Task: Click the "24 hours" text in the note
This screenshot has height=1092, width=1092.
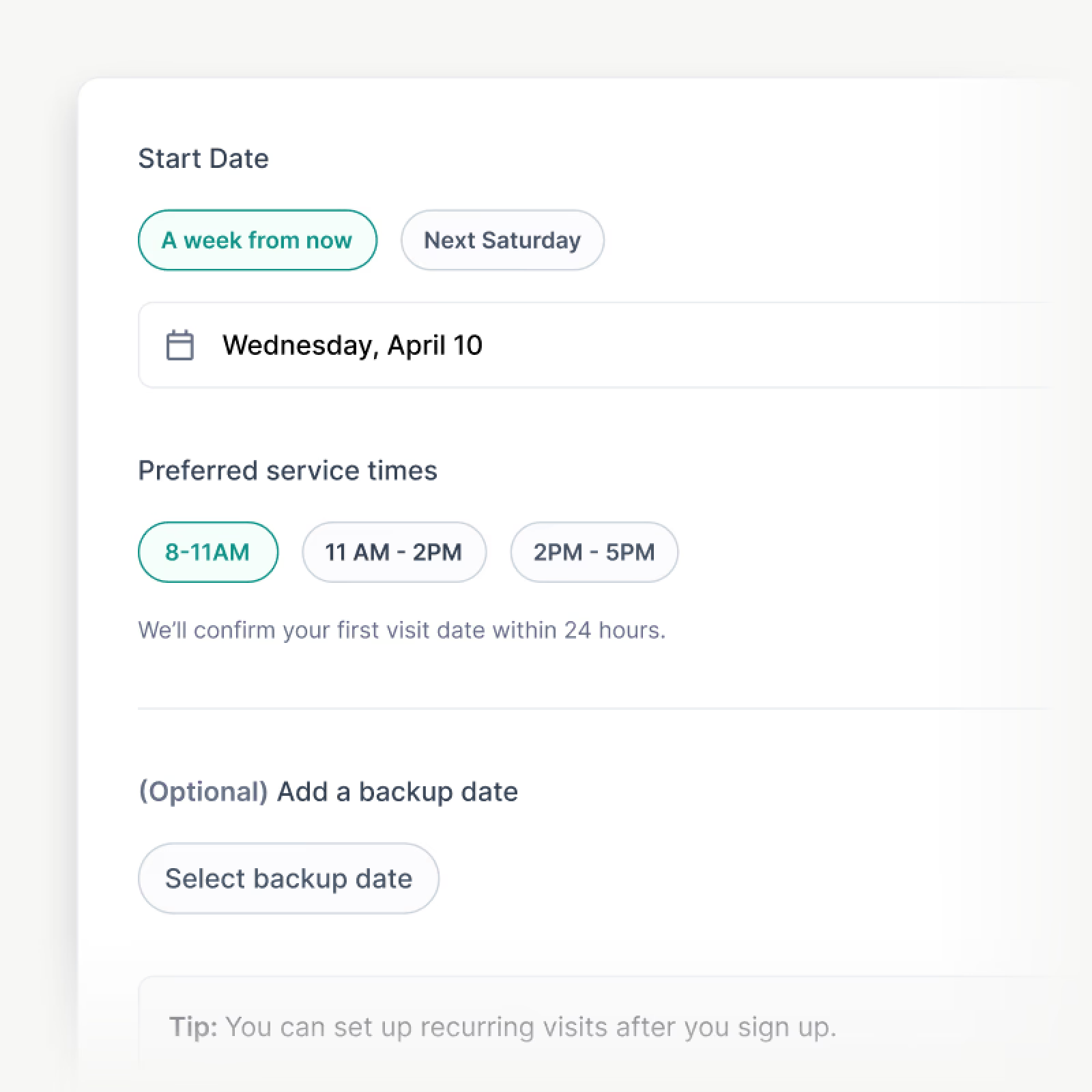Action: pyautogui.click(x=614, y=630)
